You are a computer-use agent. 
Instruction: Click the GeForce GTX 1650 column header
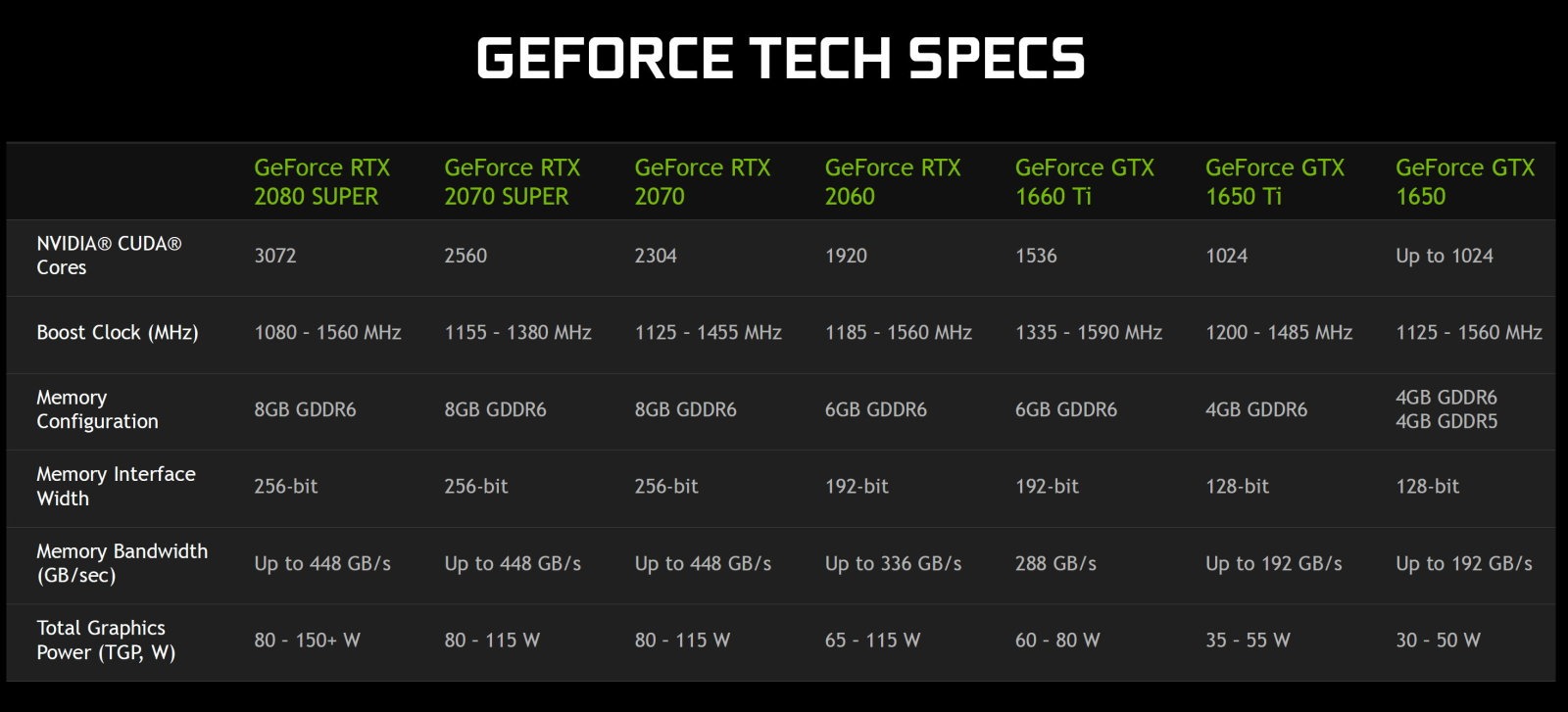coord(1464,182)
